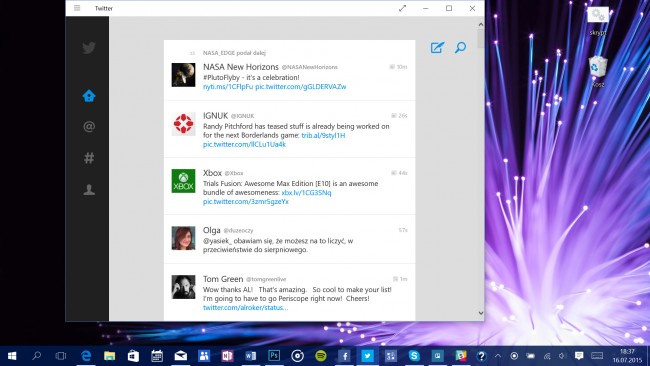Open touch keyboard icon in tray

[x=597, y=356]
